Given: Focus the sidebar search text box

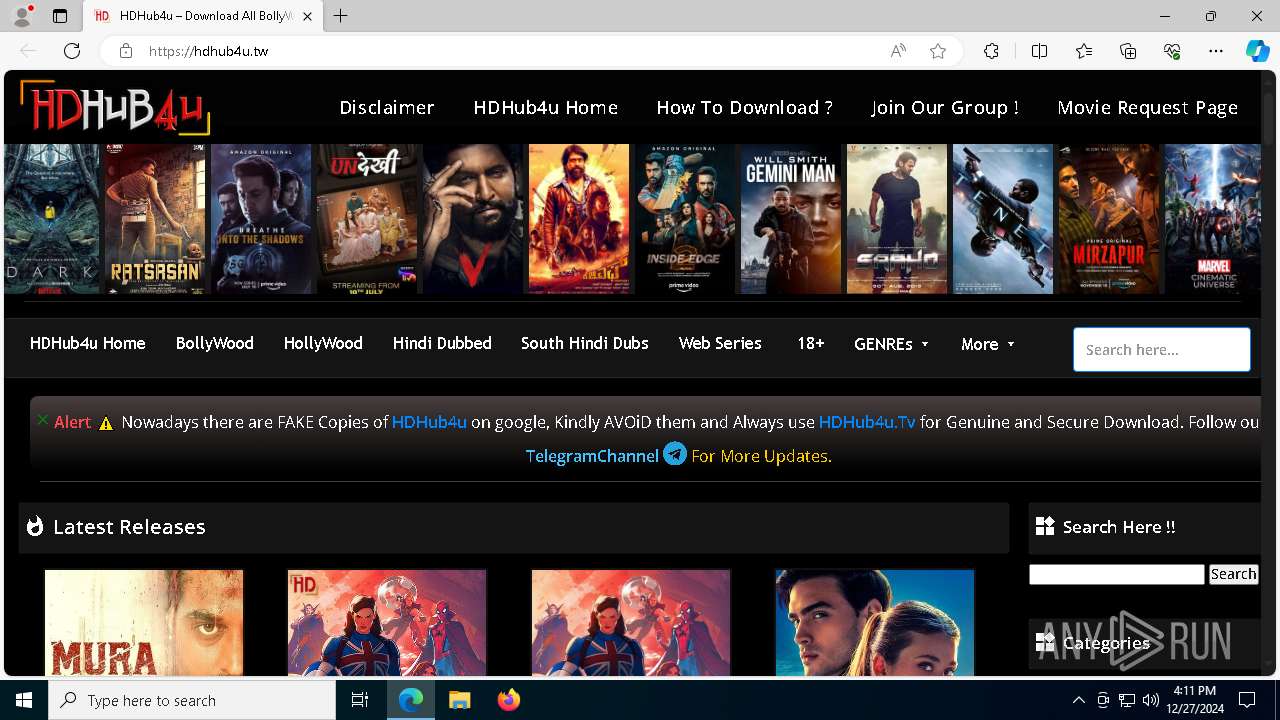Looking at the screenshot, I should coord(1117,574).
